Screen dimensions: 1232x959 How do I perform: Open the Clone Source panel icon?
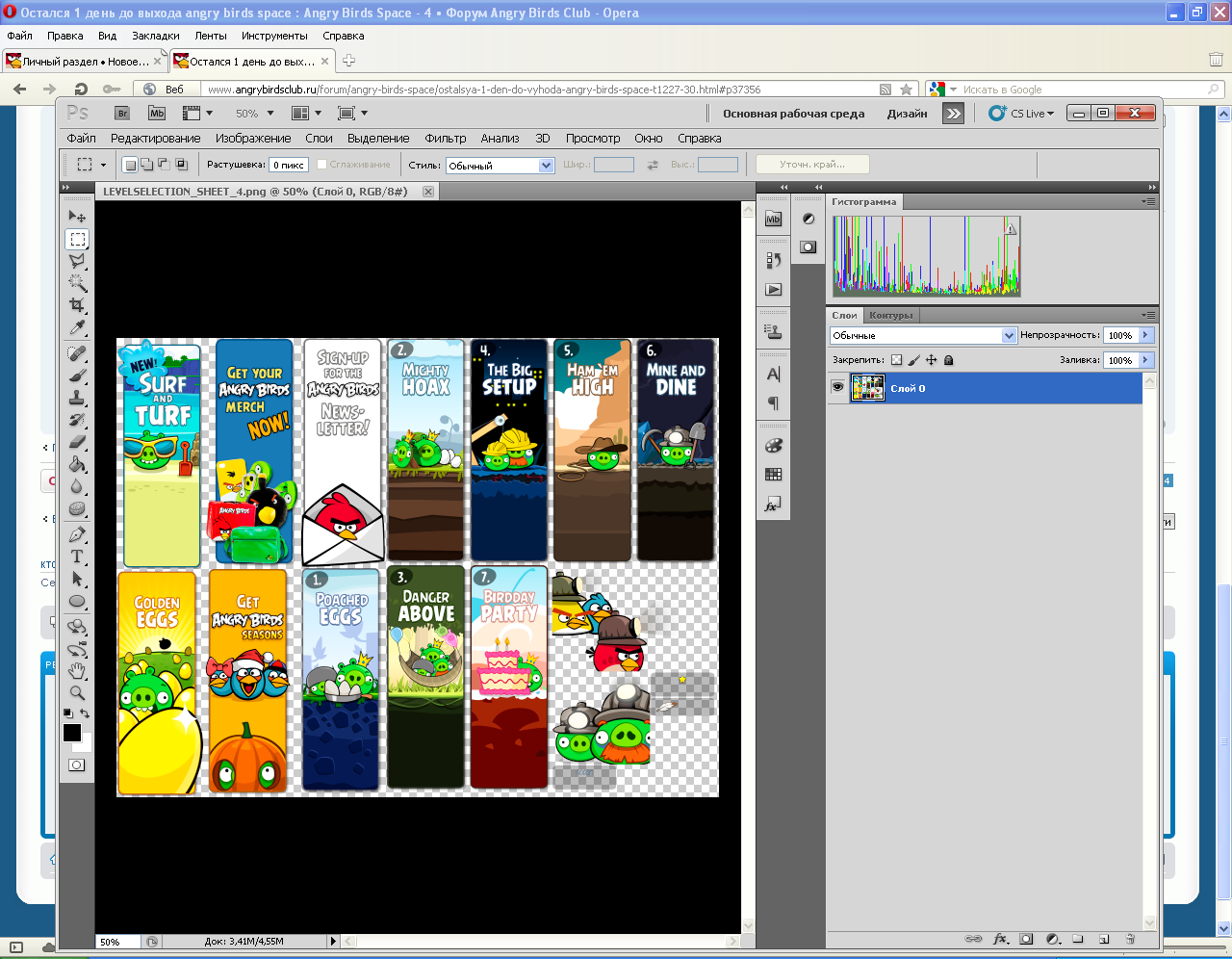(773, 331)
